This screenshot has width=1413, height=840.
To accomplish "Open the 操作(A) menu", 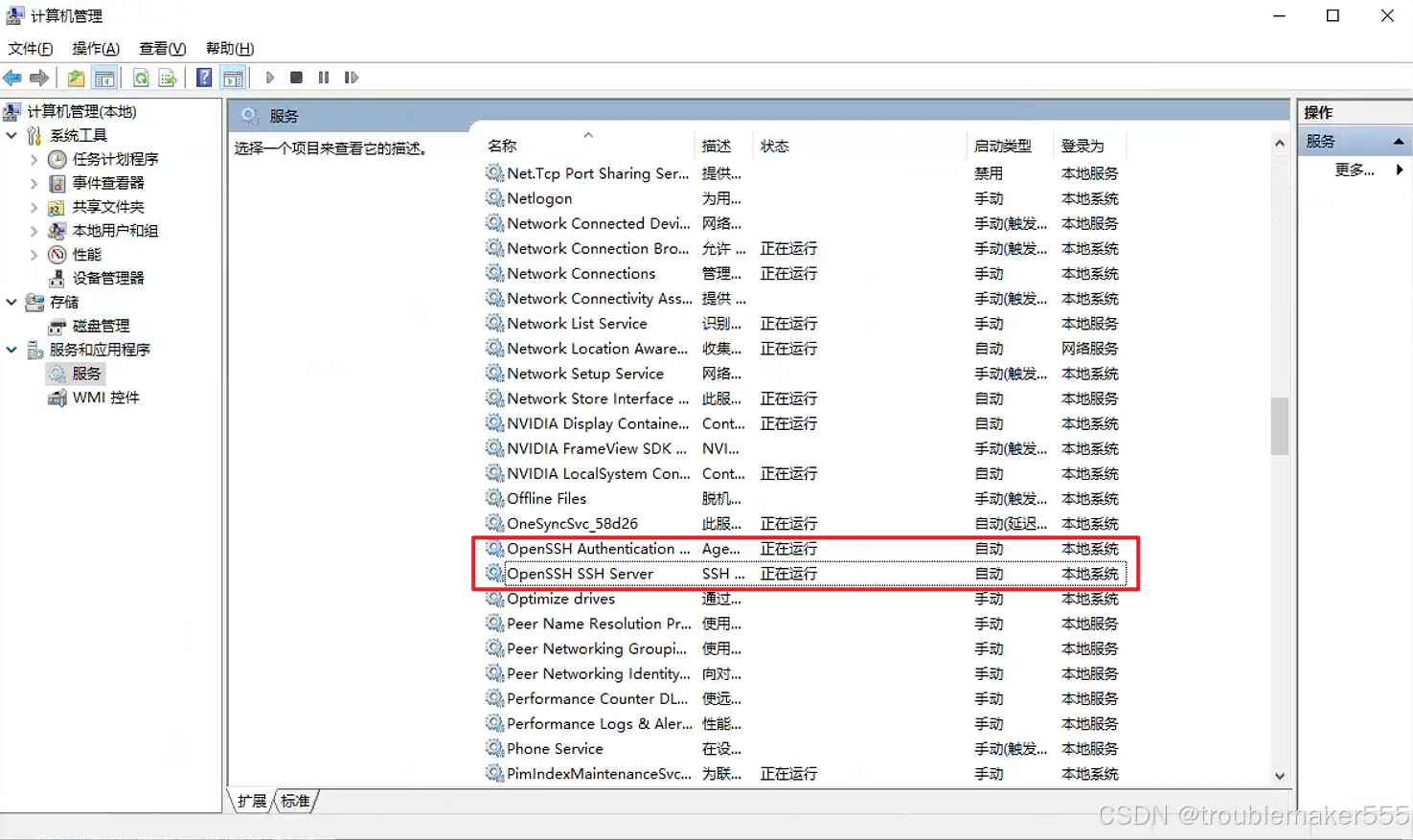I will tap(96, 48).
